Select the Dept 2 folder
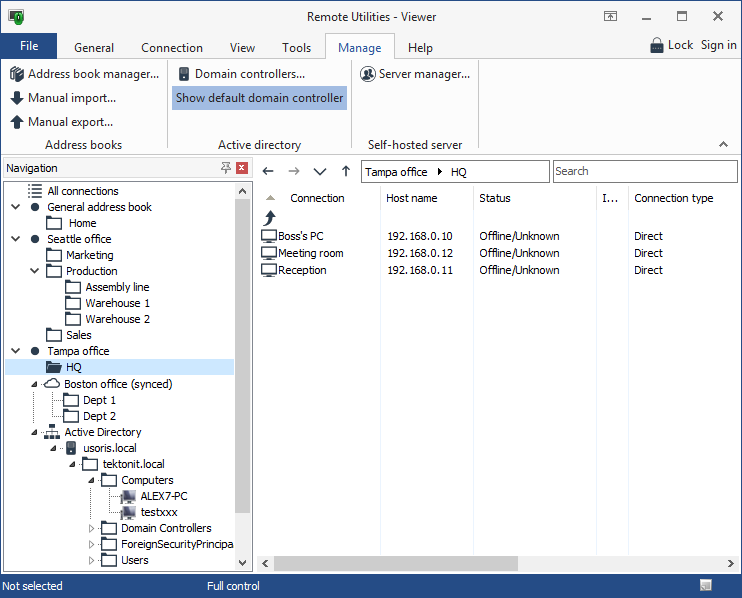 coord(99,416)
